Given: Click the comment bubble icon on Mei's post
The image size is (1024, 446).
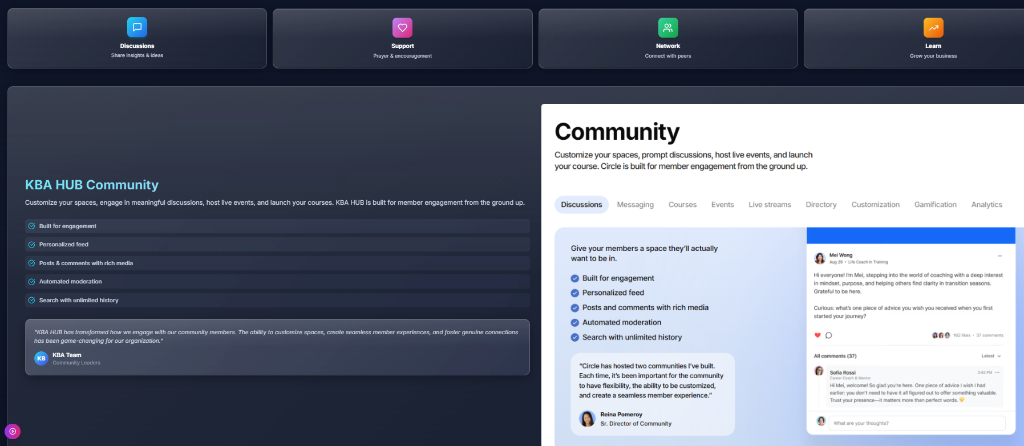Looking at the screenshot, I should click(829, 335).
